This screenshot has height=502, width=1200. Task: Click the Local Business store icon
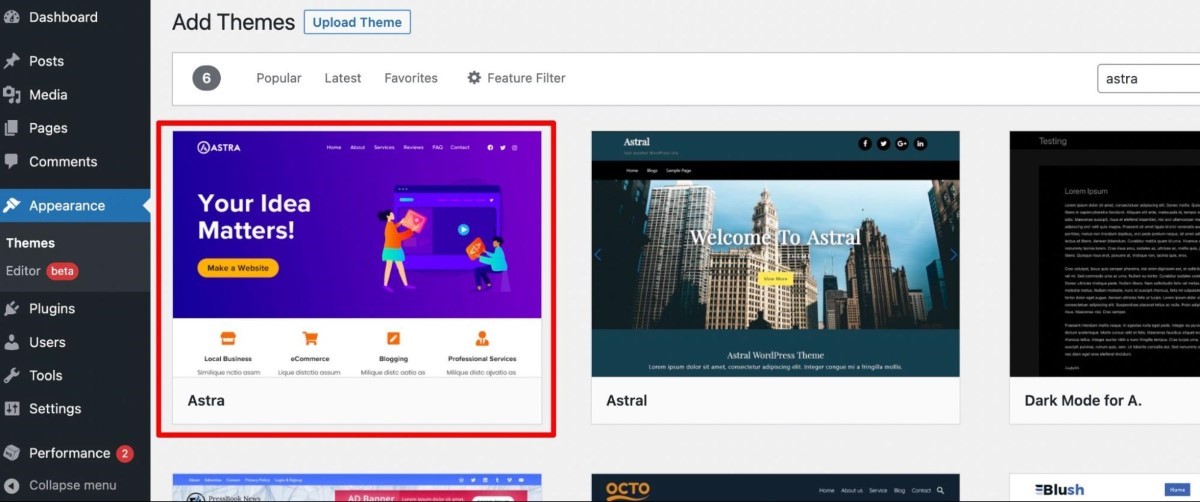point(227,338)
